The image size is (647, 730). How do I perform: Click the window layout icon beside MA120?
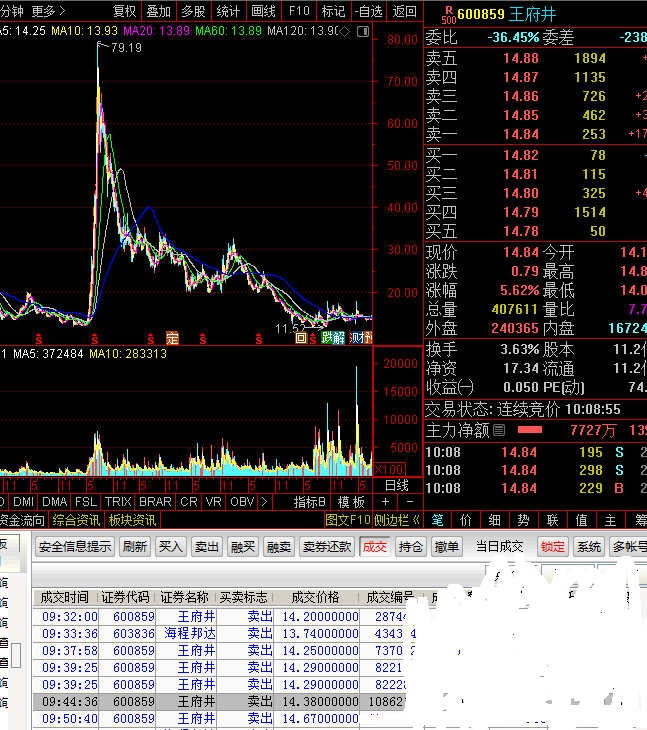pyautogui.click(x=363, y=32)
